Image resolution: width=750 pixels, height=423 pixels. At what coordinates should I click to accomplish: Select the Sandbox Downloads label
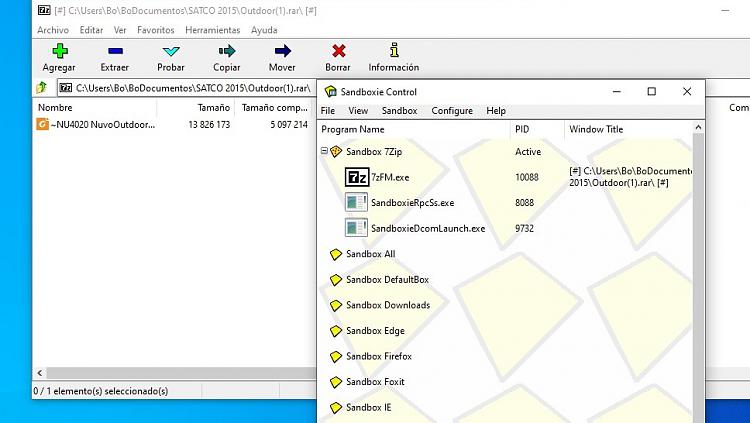[x=388, y=305]
